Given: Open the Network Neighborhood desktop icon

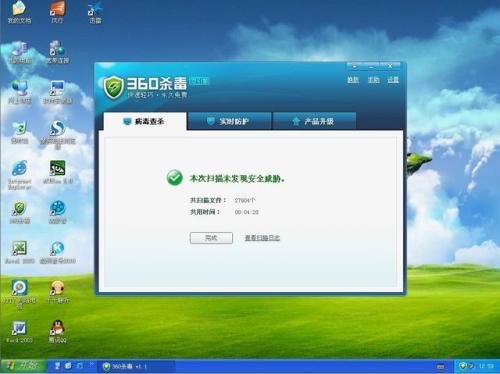Looking at the screenshot, I should pyautogui.click(x=20, y=92).
